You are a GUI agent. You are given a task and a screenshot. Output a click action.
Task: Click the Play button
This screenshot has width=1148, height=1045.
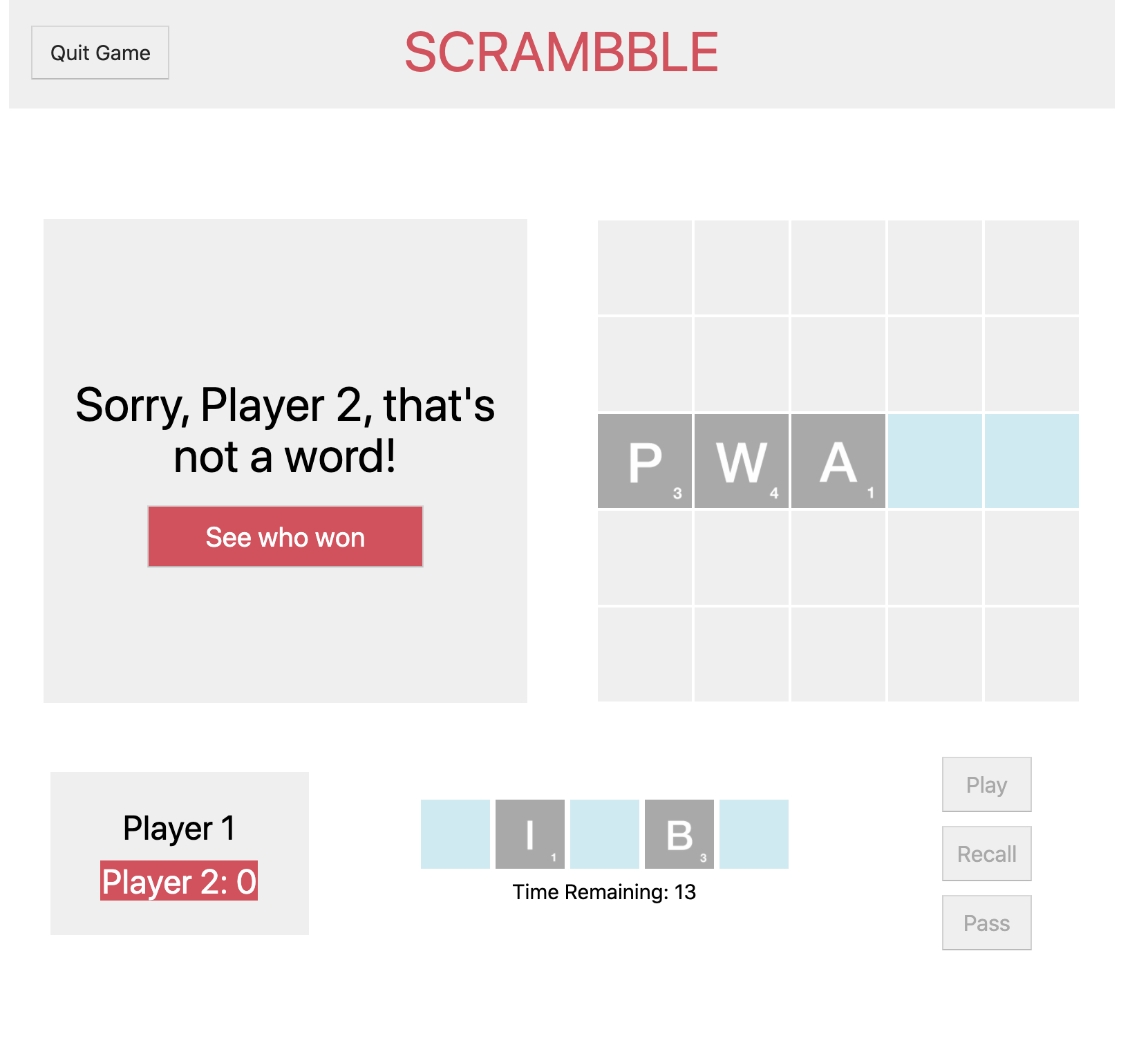pyautogui.click(x=987, y=784)
